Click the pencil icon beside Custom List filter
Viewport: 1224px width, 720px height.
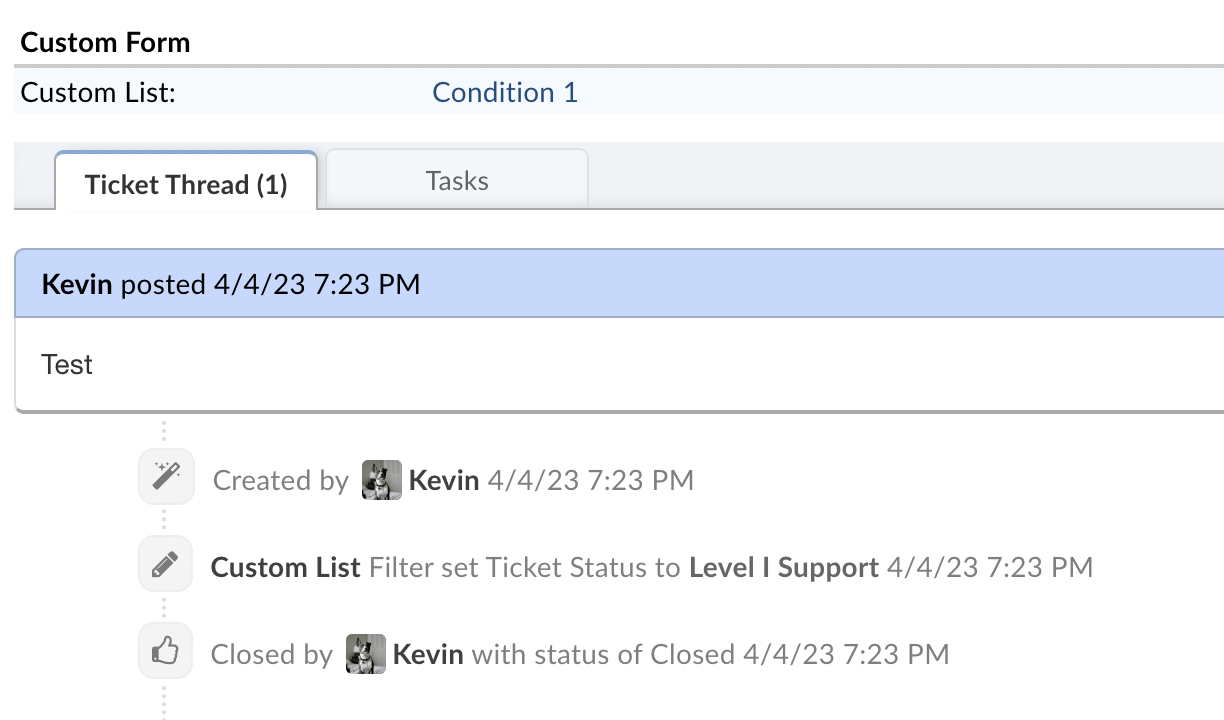pyautogui.click(x=165, y=566)
